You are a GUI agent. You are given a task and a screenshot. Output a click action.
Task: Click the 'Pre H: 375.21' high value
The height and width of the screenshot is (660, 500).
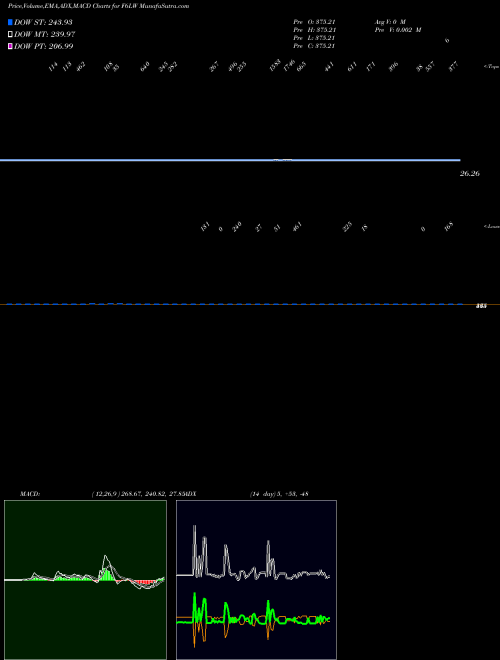click(314, 30)
